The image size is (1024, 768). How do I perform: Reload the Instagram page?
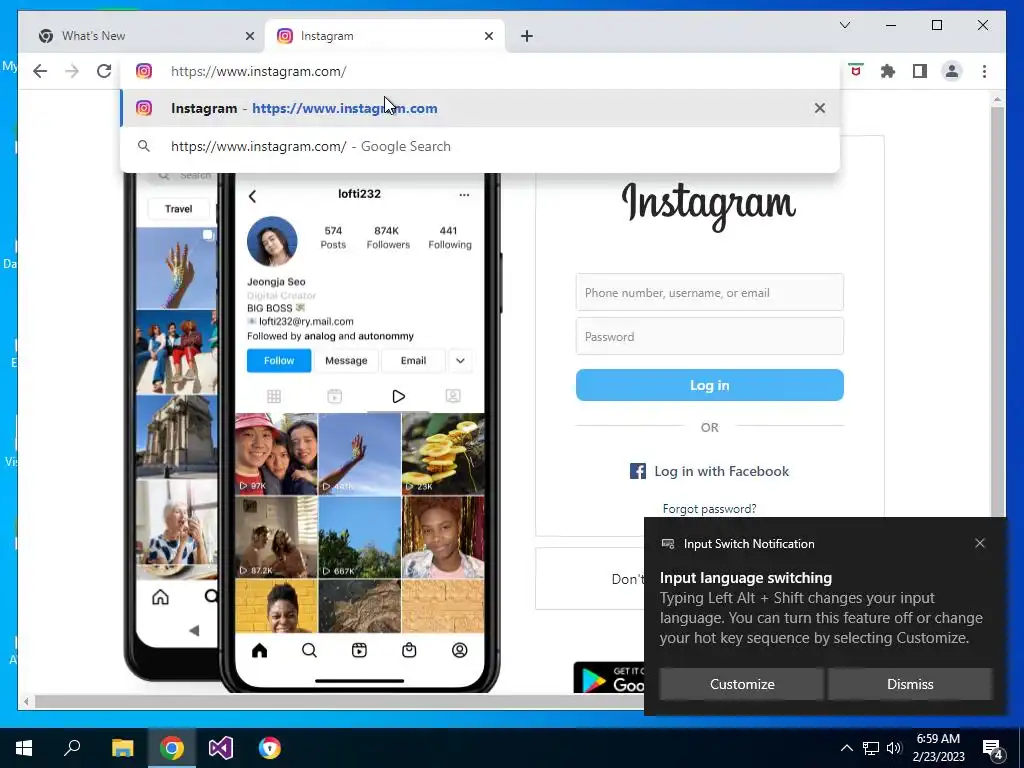104,71
